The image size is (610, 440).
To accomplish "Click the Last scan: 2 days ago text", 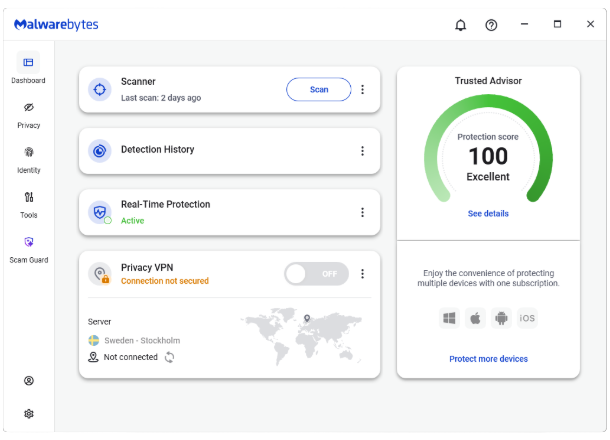I will (x=161, y=98).
